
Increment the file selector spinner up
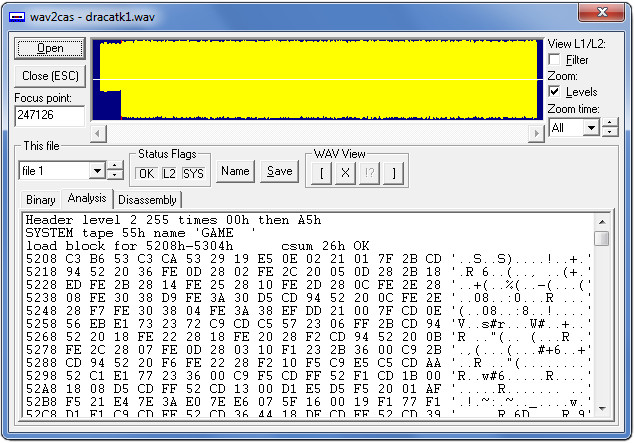point(115,166)
